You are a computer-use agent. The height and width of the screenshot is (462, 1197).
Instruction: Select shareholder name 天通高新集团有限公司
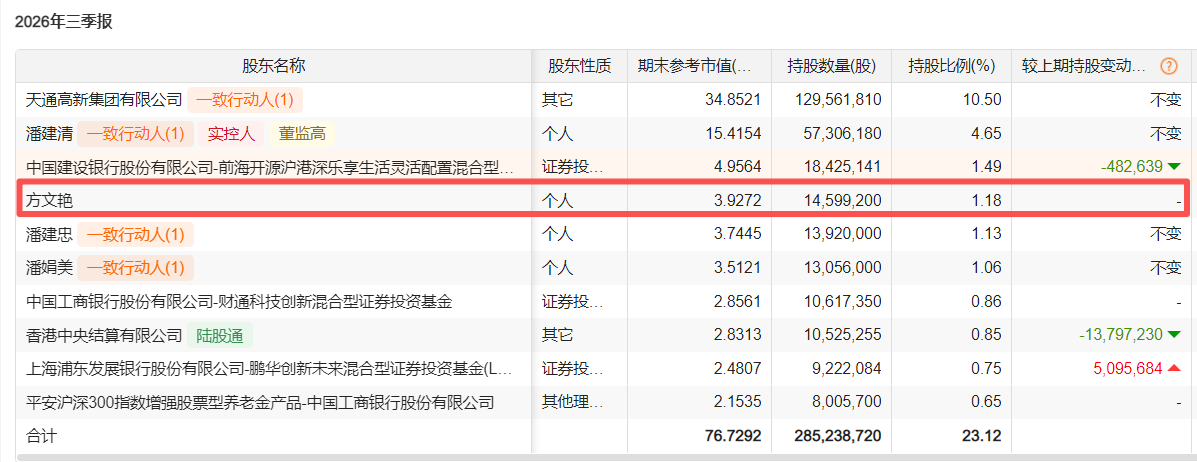[x=104, y=99]
